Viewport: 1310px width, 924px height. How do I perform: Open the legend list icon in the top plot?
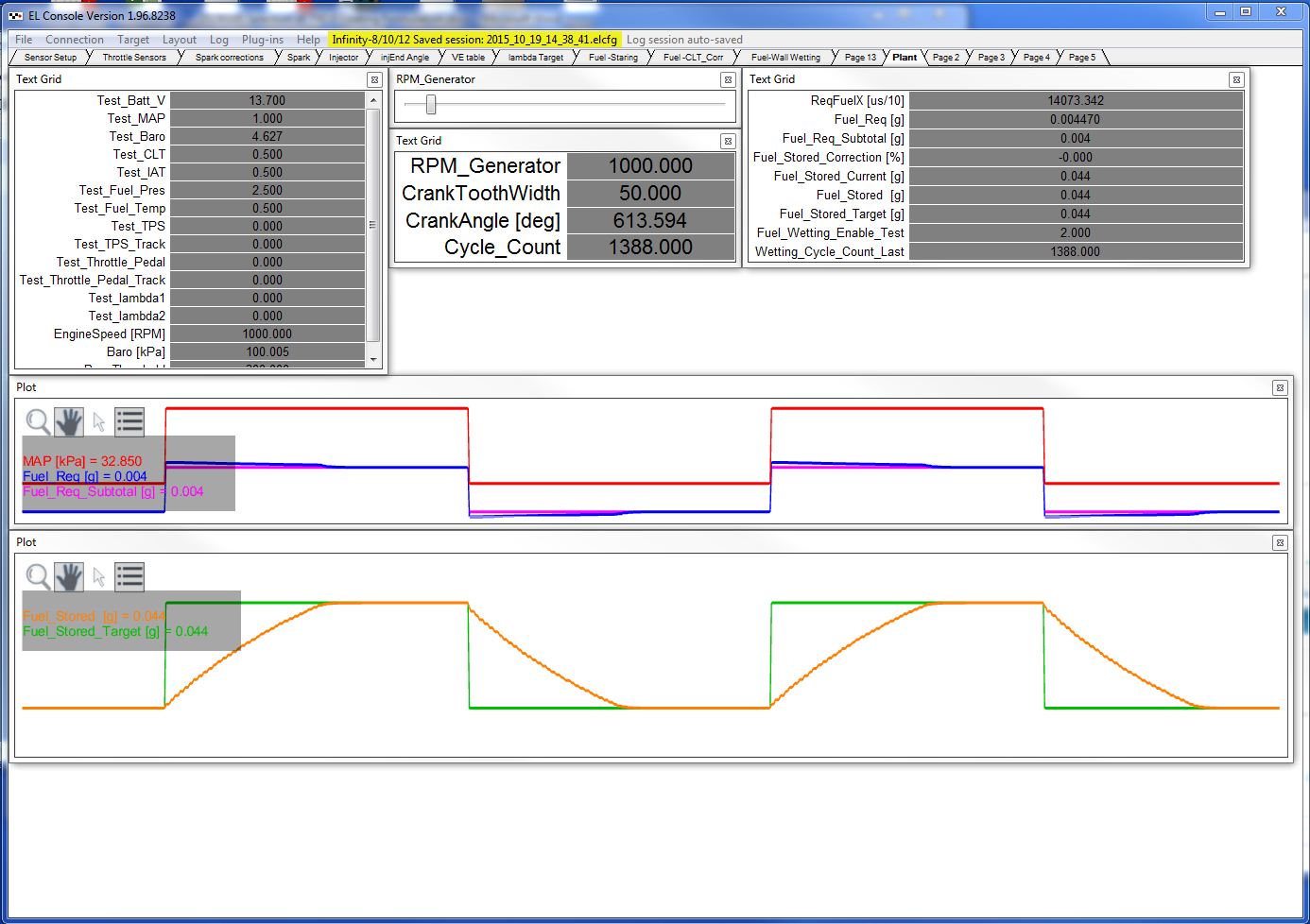click(129, 421)
